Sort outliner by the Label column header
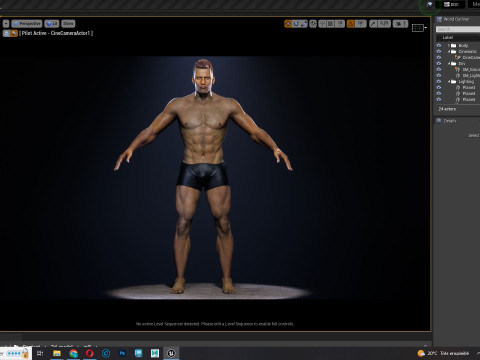The image size is (480, 360). coord(448,37)
